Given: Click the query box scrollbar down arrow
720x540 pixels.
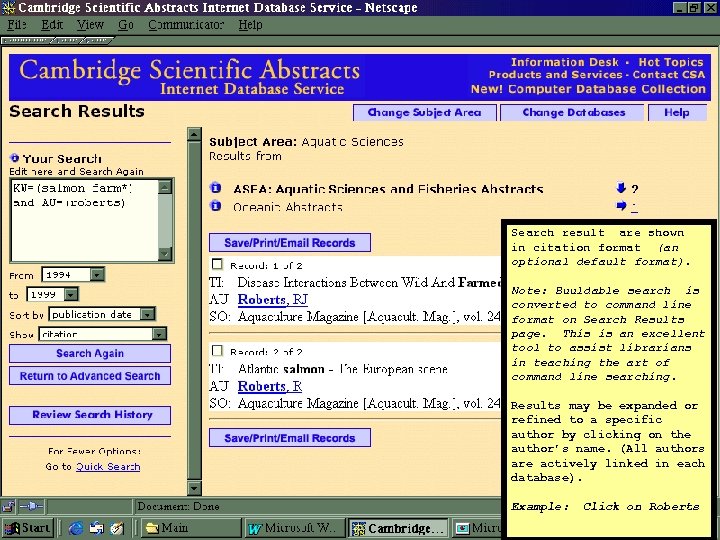Looking at the screenshot, I should (x=165, y=254).
